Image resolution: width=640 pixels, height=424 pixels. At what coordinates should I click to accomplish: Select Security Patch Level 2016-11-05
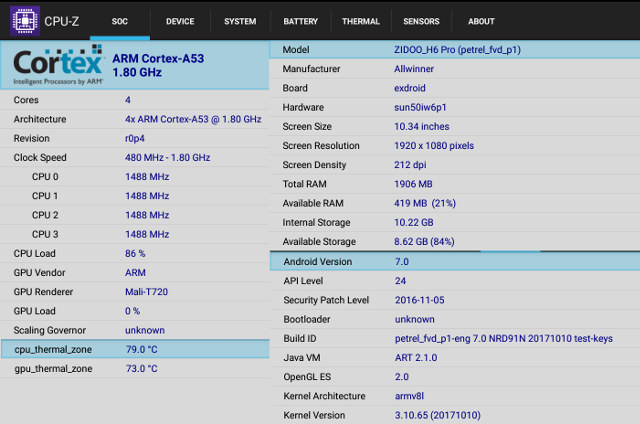click(x=420, y=300)
